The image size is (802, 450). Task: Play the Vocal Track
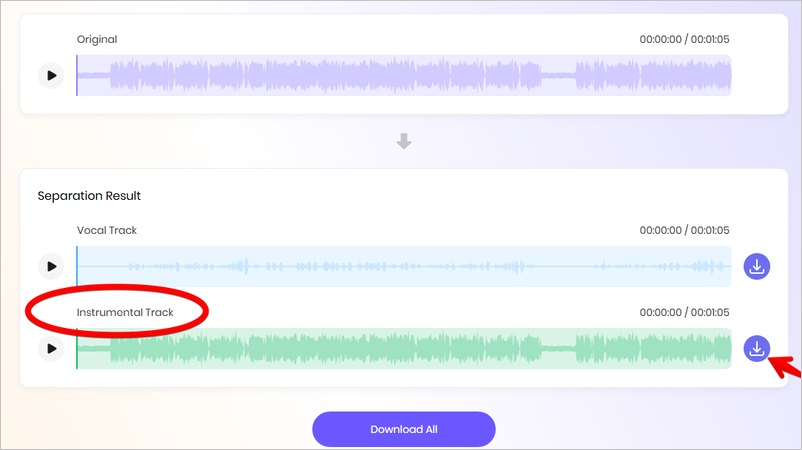(x=51, y=266)
